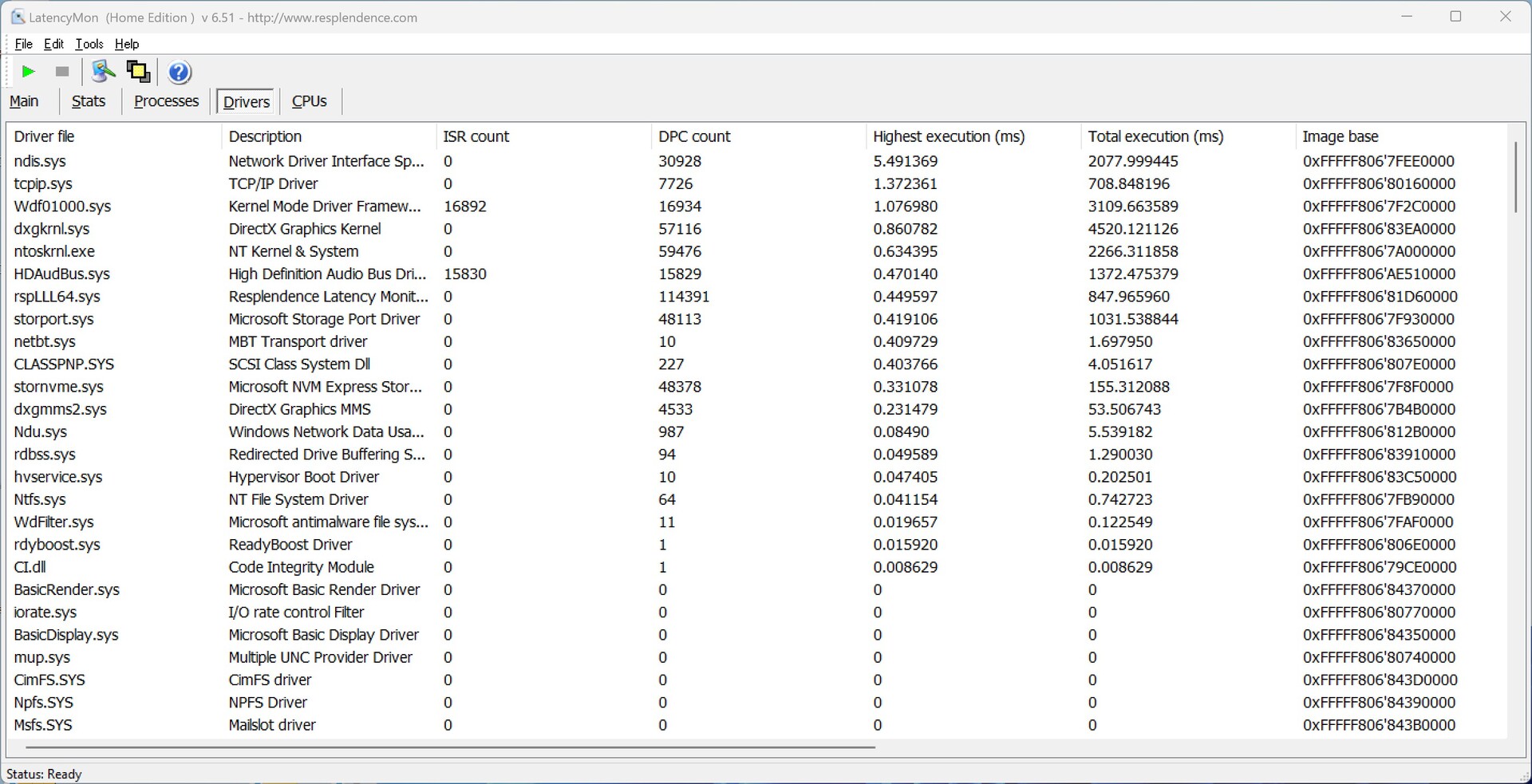Select the BasicDisplay.sys driver row
This screenshot has height=784, width=1532.
[756, 635]
